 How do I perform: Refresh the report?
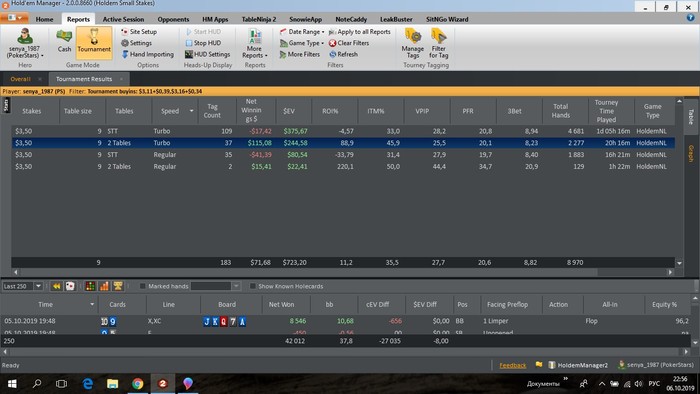[344, 54]
